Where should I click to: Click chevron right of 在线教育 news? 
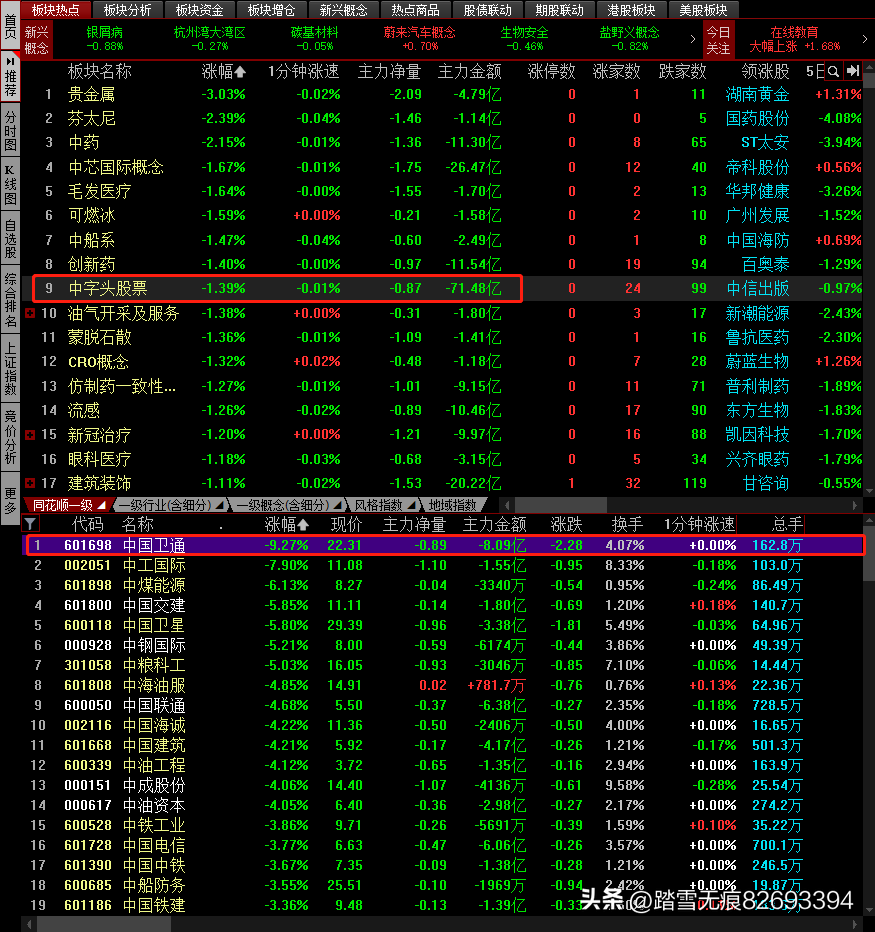pyautogui.click(x=864, y=39)
